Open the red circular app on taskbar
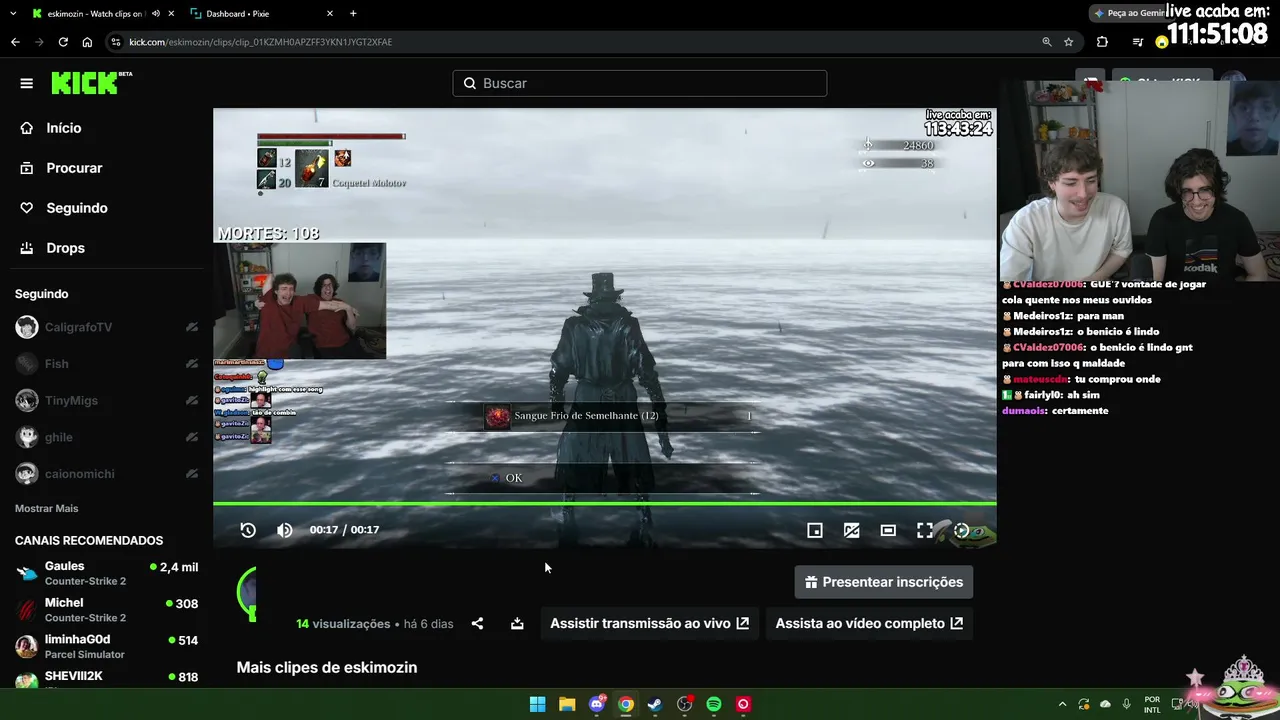Screen dimensions: 1280x720 (x=743, y=704)
